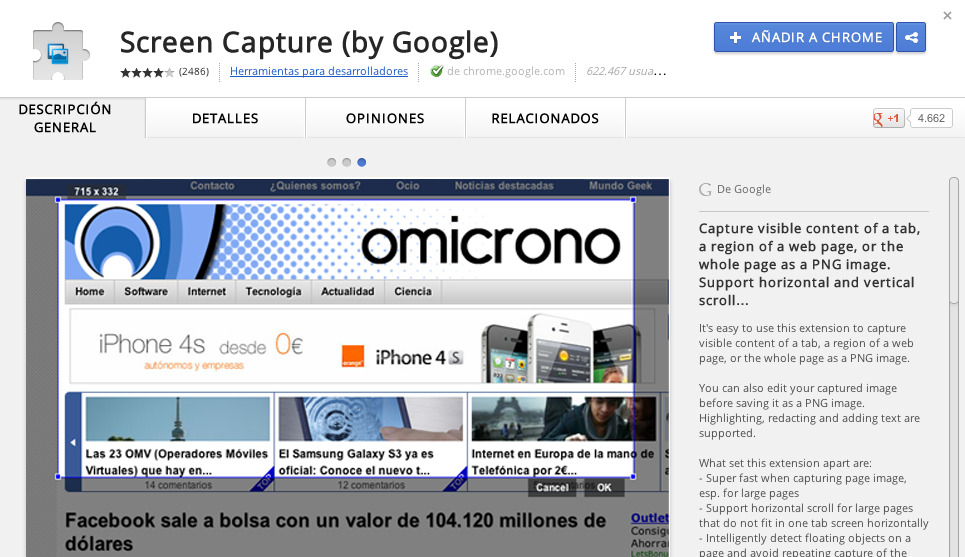Click the star rating icons
Viewport: 965px width, 557px height.
147,72
